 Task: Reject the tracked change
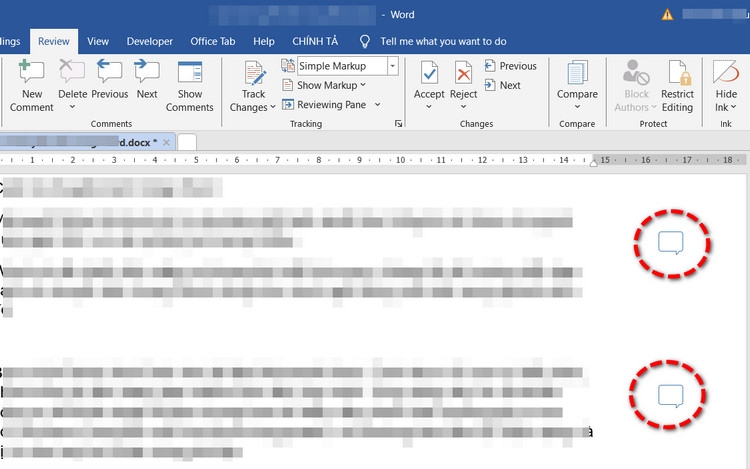point(463,79)
